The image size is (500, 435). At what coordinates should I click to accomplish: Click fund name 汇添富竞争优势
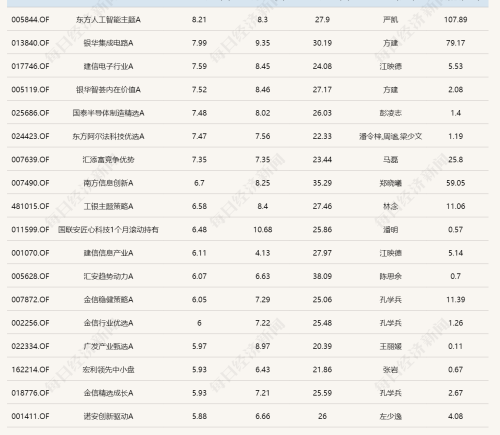(108, 160)
